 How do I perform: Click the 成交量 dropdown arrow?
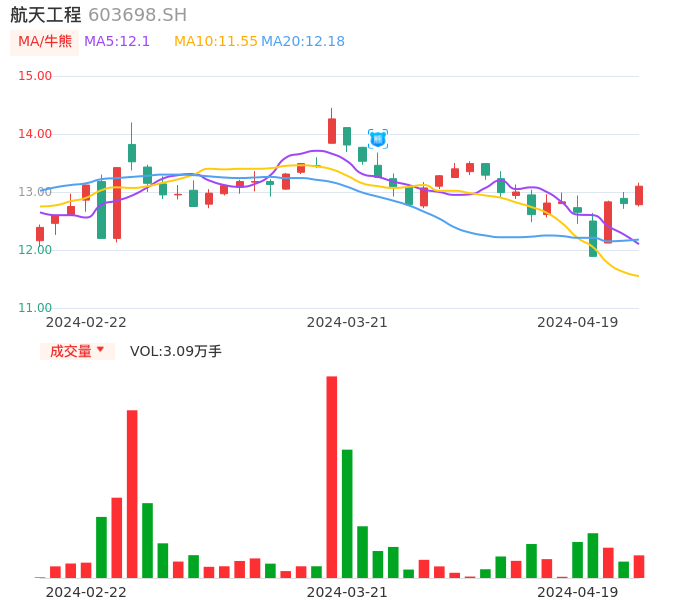[100, 350]
